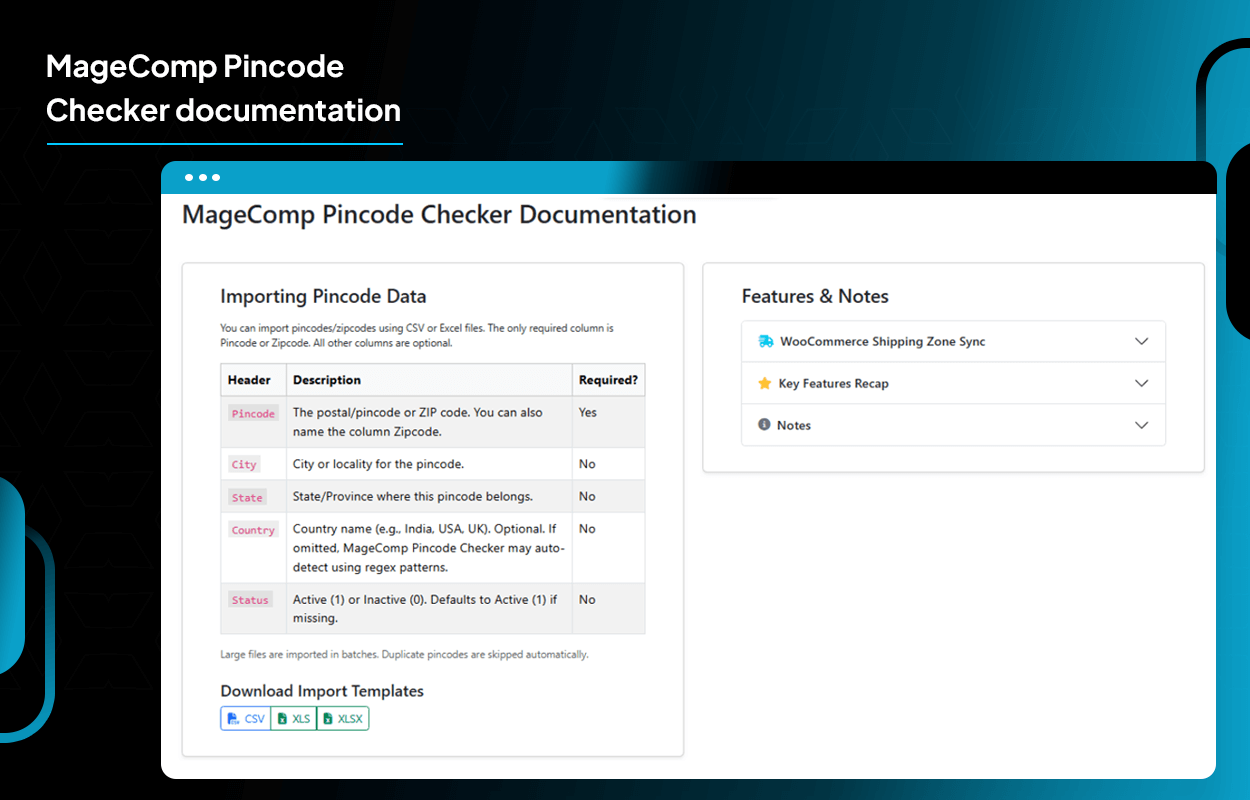Click the star icon next to Key Features Recap
Viewport: 1250px width, 800px height.
(766, 383)
